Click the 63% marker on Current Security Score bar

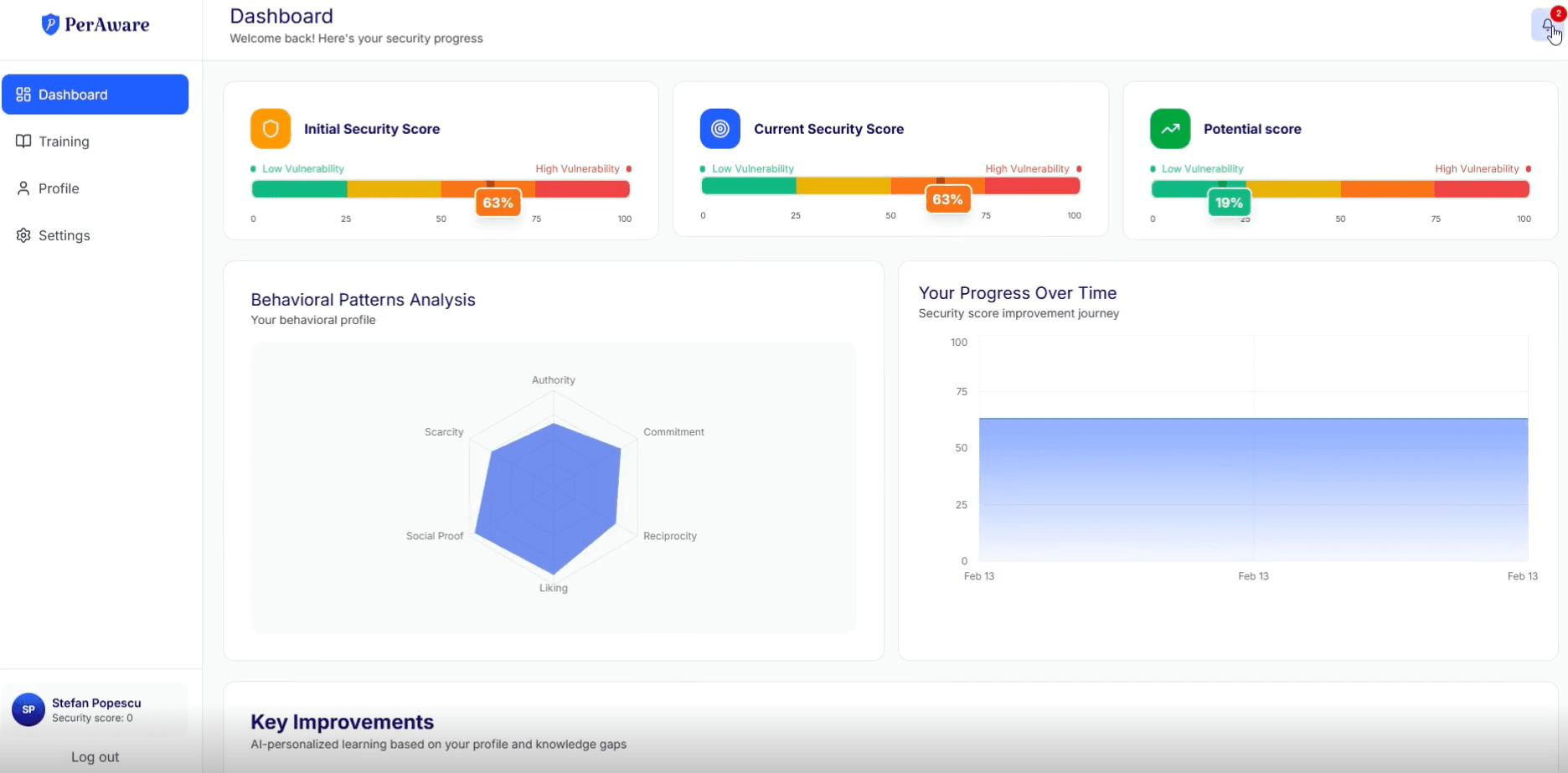947,199
